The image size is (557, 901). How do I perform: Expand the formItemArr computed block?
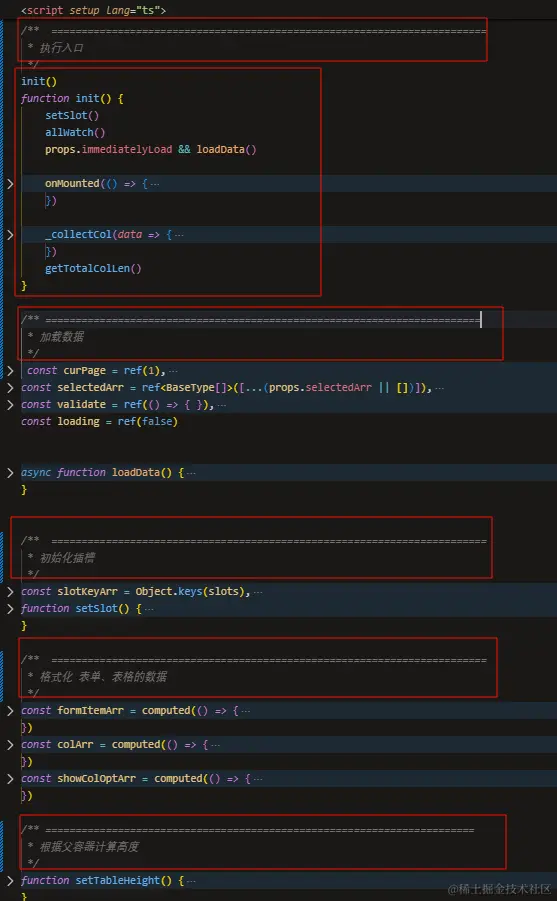pos(10,711)
